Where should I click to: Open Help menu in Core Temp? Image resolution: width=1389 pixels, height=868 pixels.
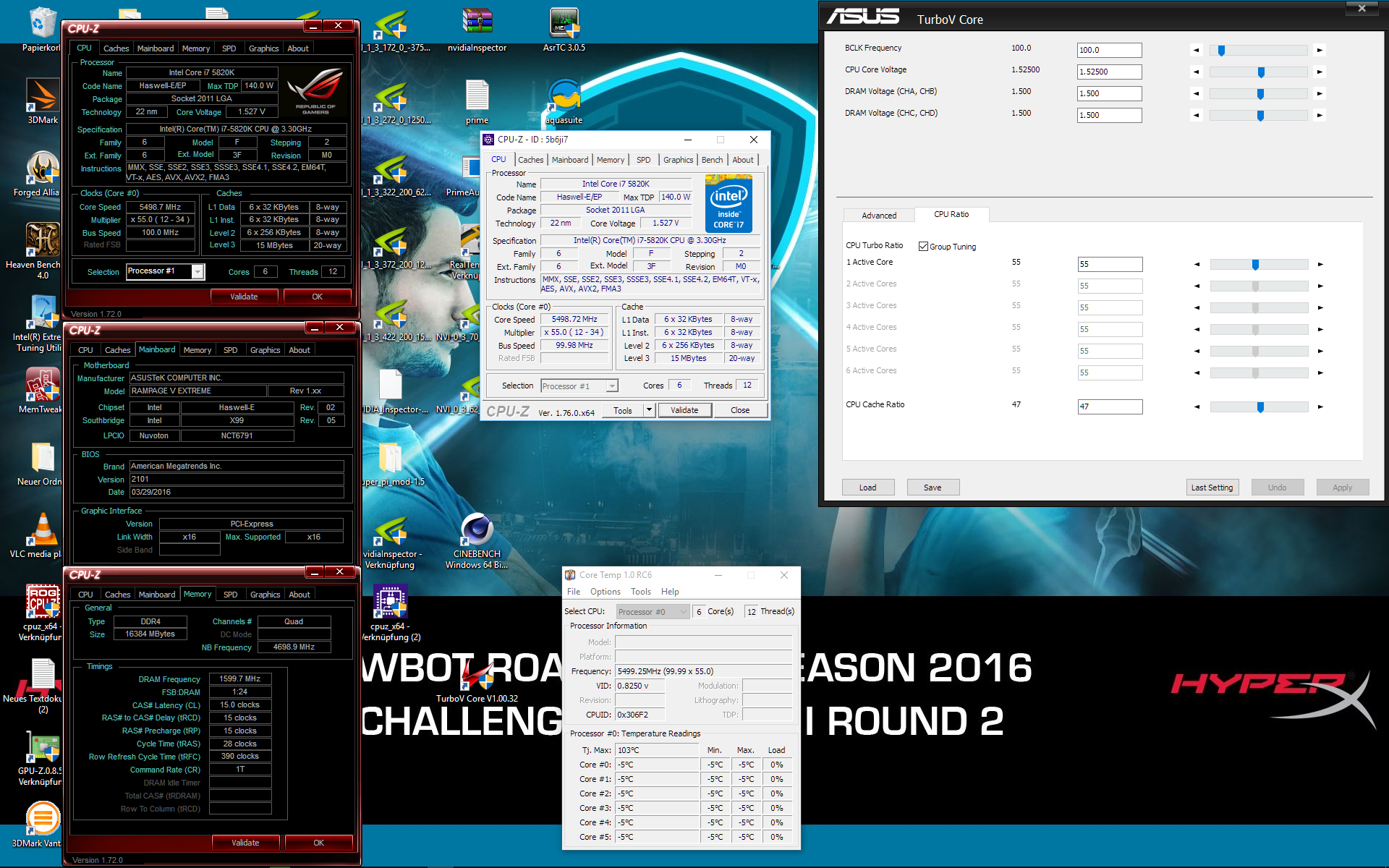(x=670, y=592)
